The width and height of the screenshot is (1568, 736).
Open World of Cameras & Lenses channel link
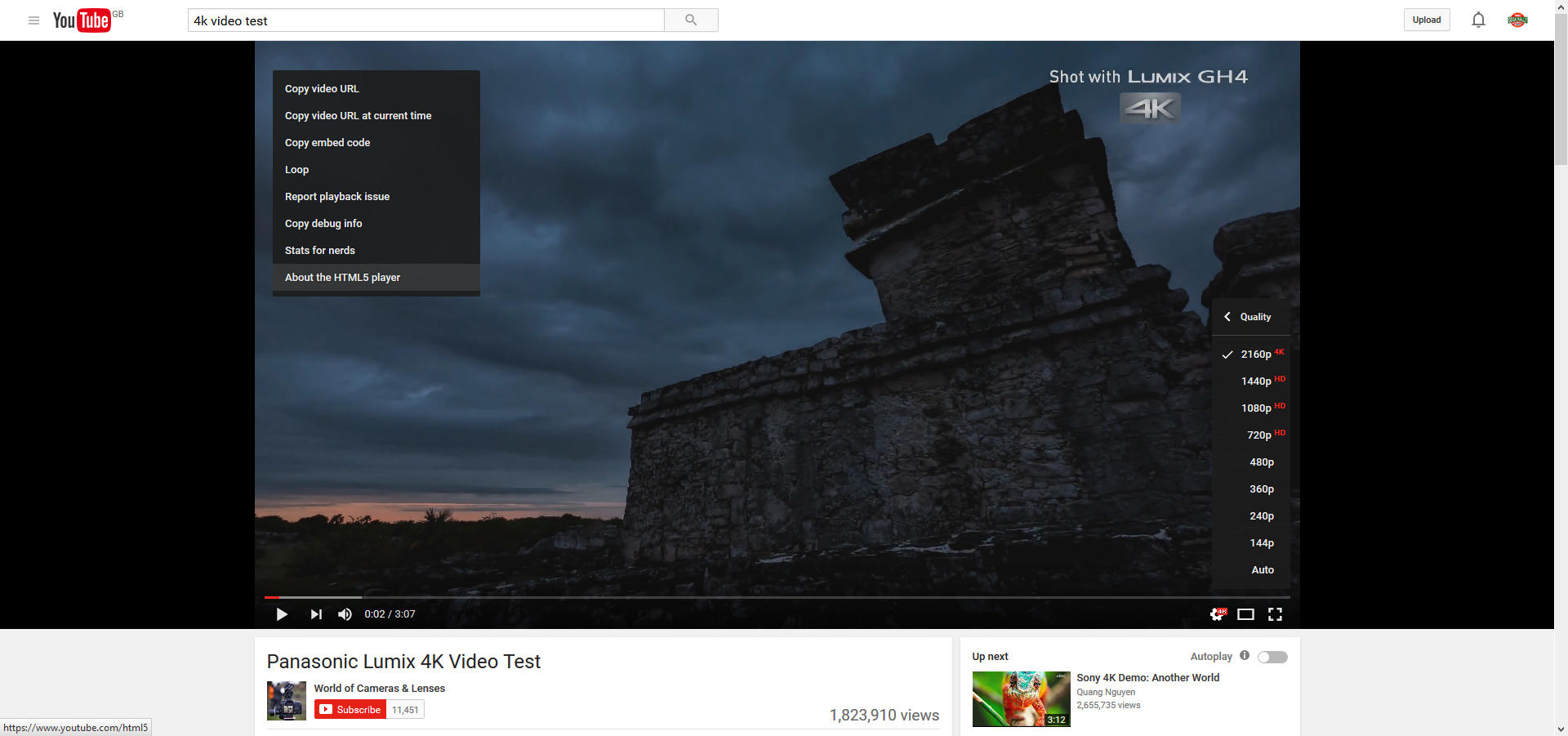[x=380, y=689]
